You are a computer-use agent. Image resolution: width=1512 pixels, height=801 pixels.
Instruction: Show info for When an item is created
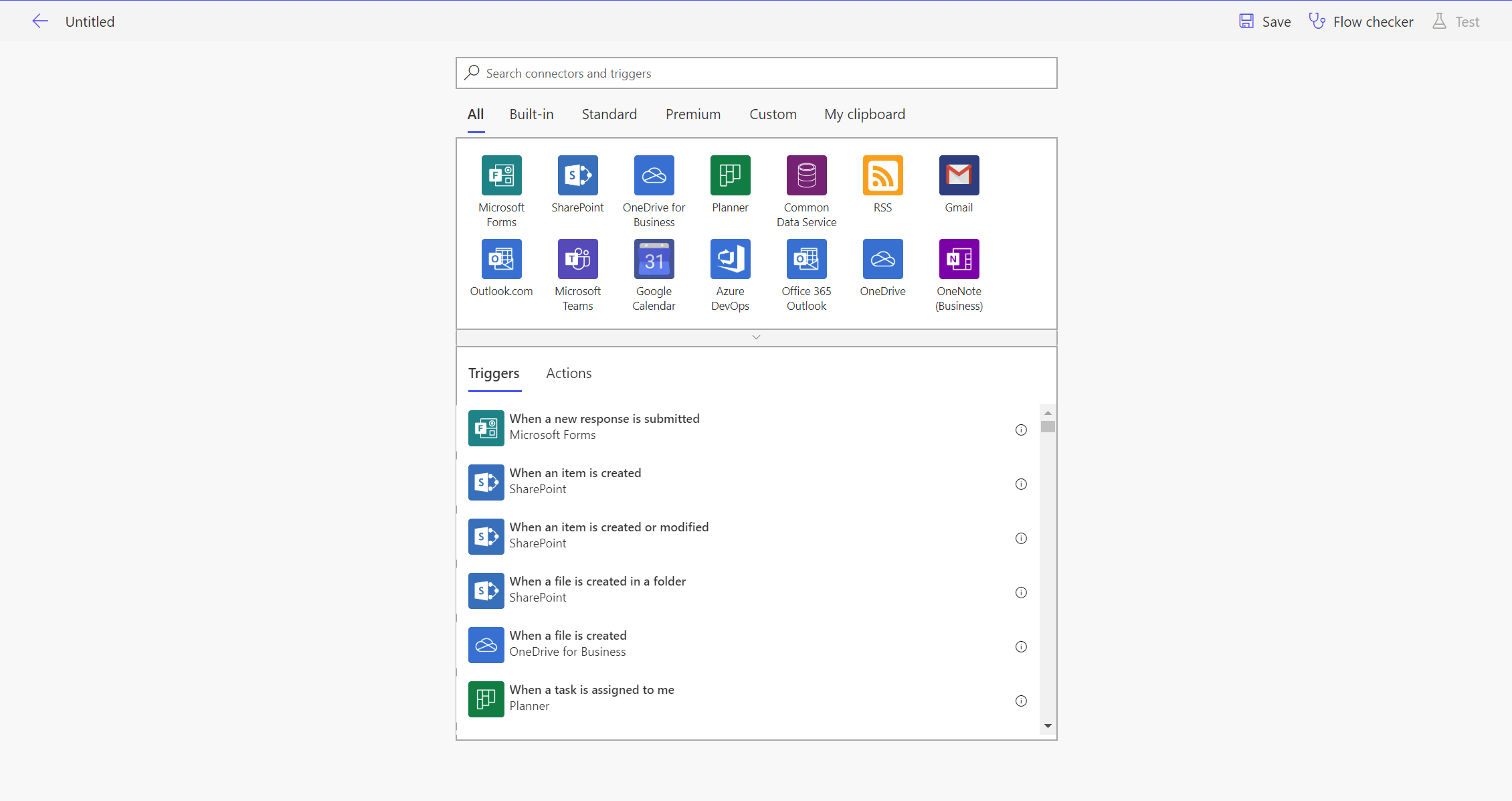[x=1021, y=484]
